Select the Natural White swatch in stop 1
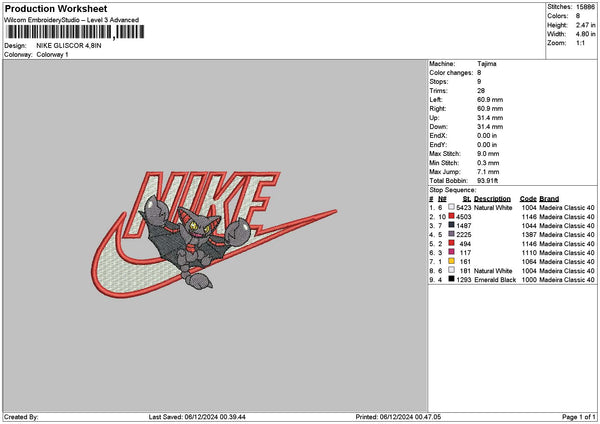Image resolution: width=600 pixels, height=424 pixels. (x=452, y=207)
